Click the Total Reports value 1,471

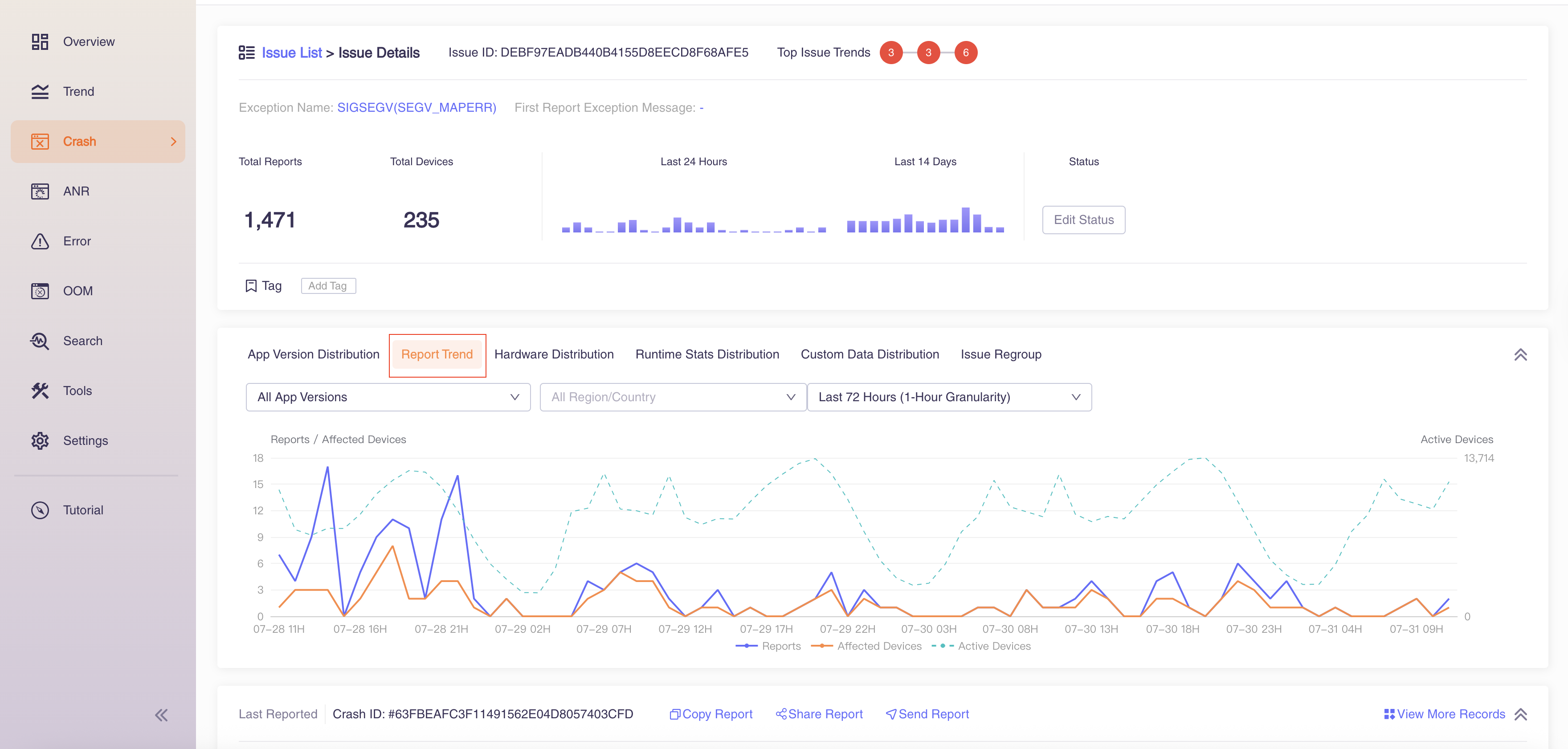[269, 220]
